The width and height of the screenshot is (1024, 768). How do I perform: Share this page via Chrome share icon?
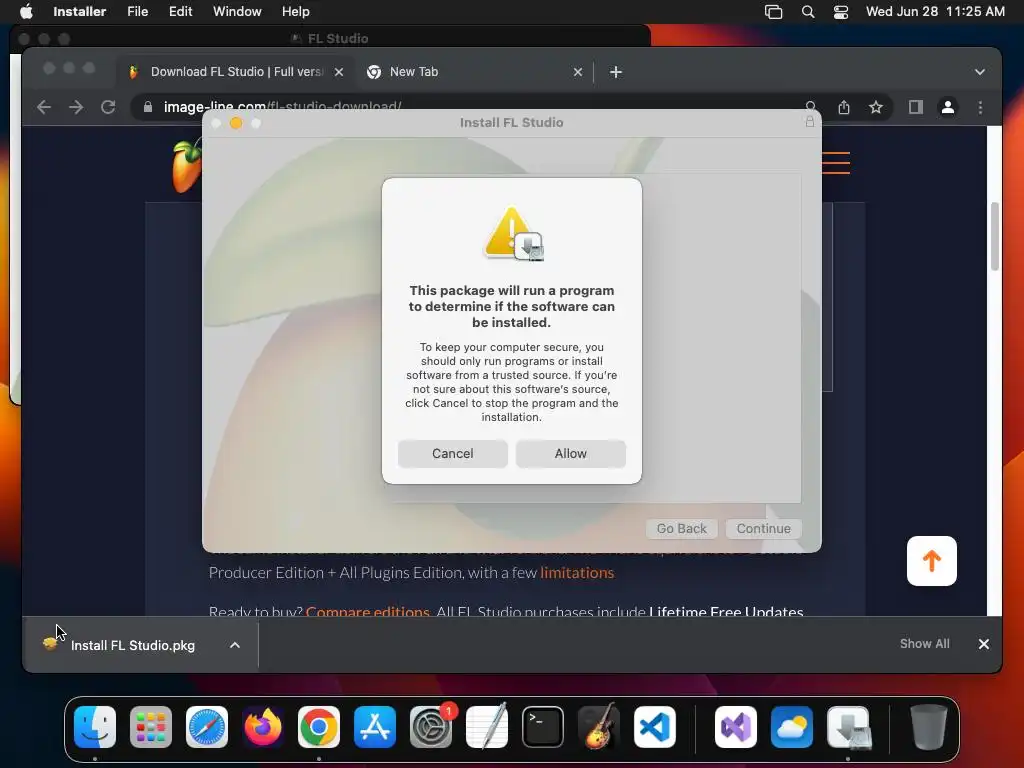pos(844,107)
